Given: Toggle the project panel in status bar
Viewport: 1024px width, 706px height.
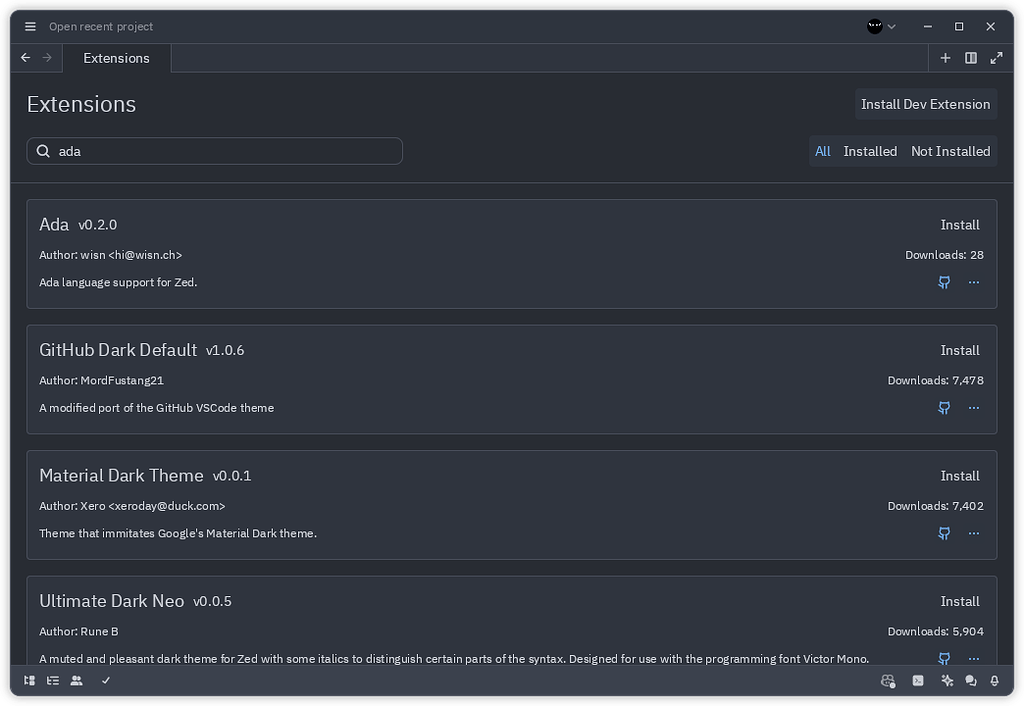Looking at the screenshot, I should 29,681.
